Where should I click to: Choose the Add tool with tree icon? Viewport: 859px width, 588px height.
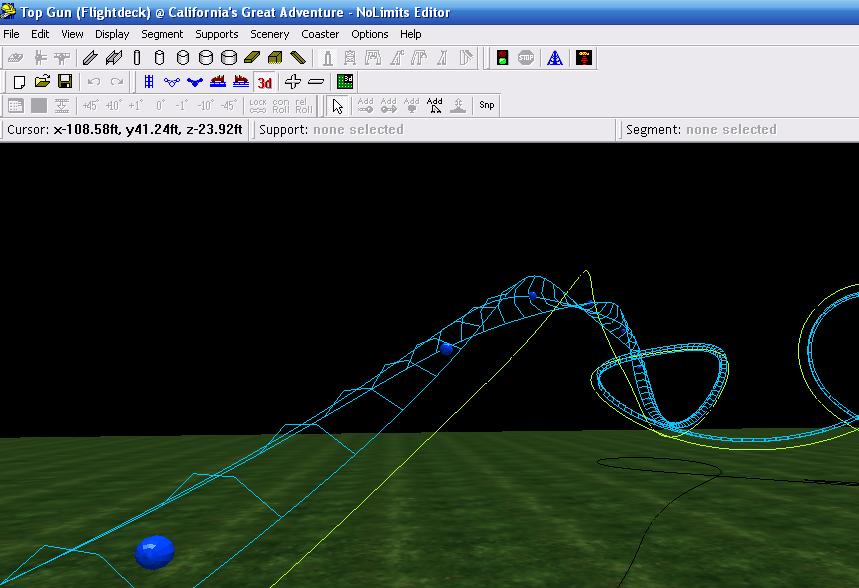click(411, 105)
